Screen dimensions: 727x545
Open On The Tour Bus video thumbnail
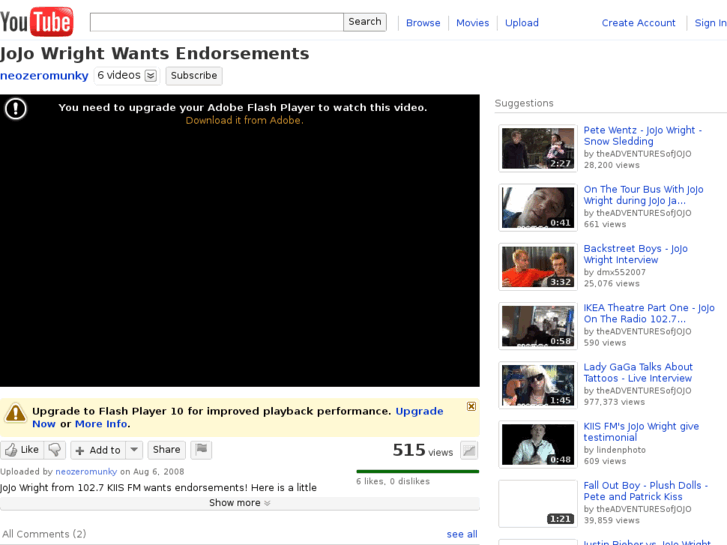pos(538,207)
